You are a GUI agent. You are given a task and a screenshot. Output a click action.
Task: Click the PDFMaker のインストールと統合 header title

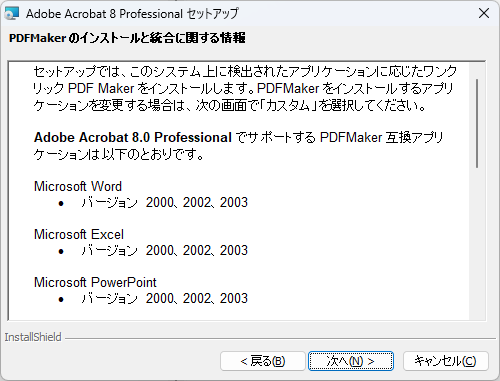point(127,38)
